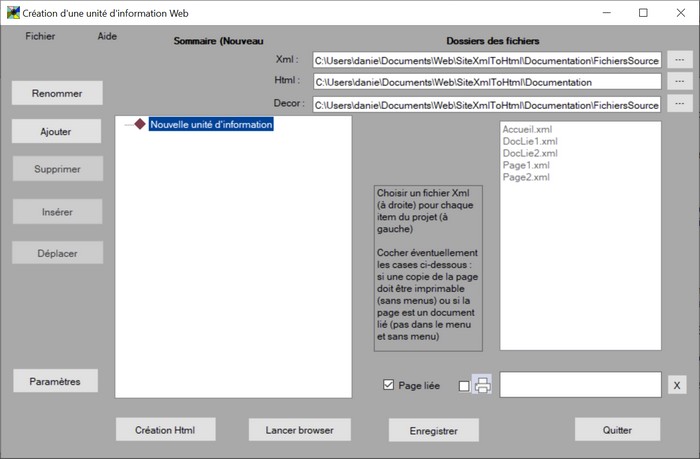Click in the Xml folder path field
Viewport: 700px width, 459px height.
click(x=486, y=59)
